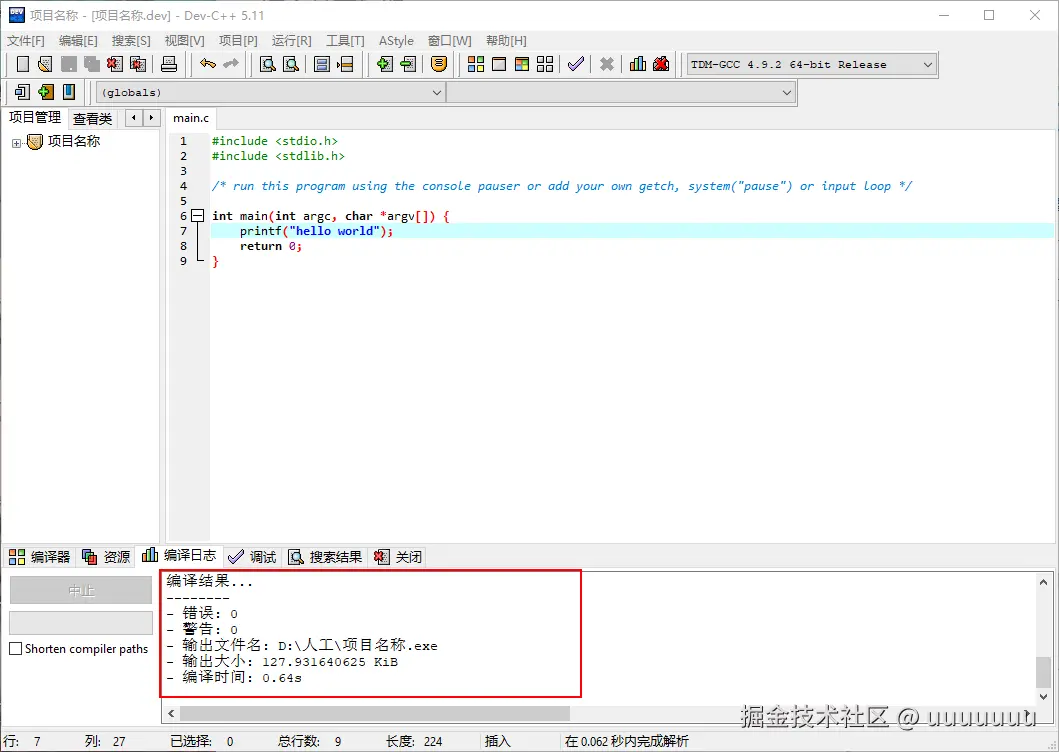Open the AStyle menu

(396, 41)
